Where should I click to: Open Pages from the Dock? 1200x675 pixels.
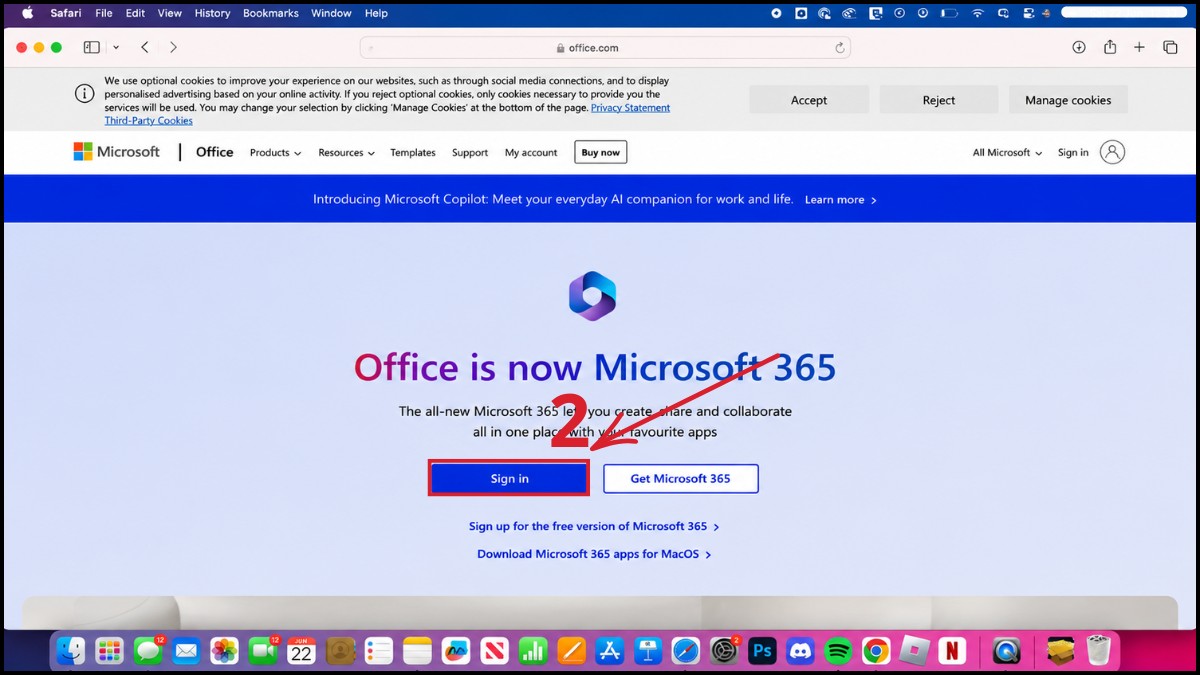[571, 651]
